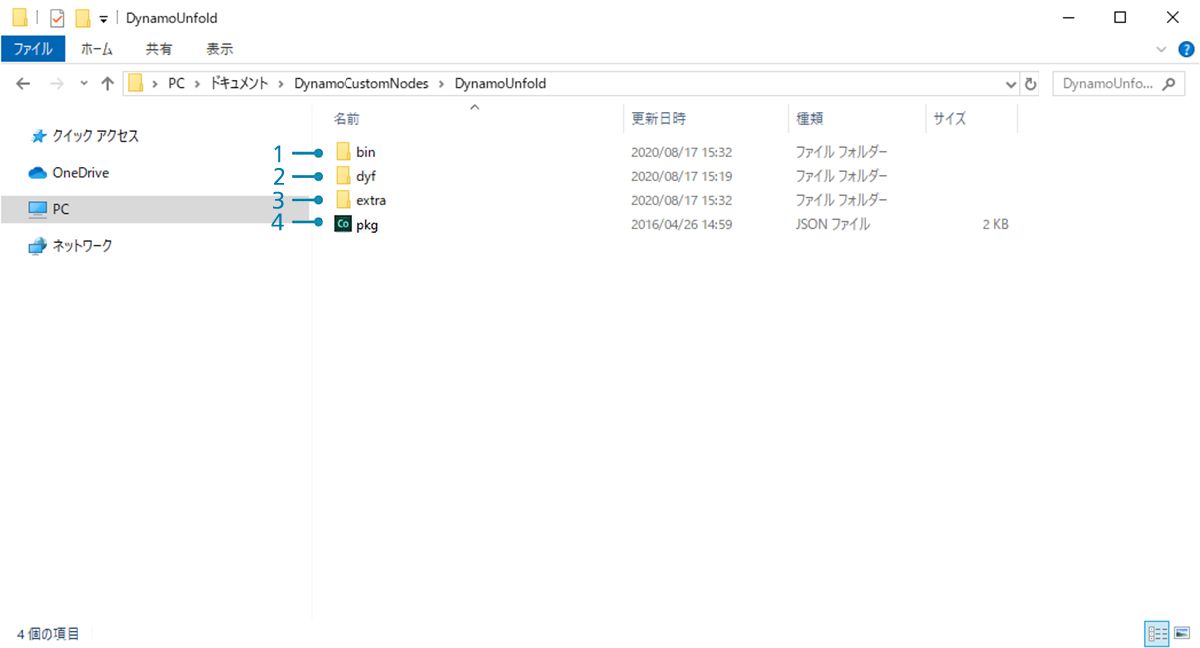Click the Network icon in sidebar

click(38, 246)
